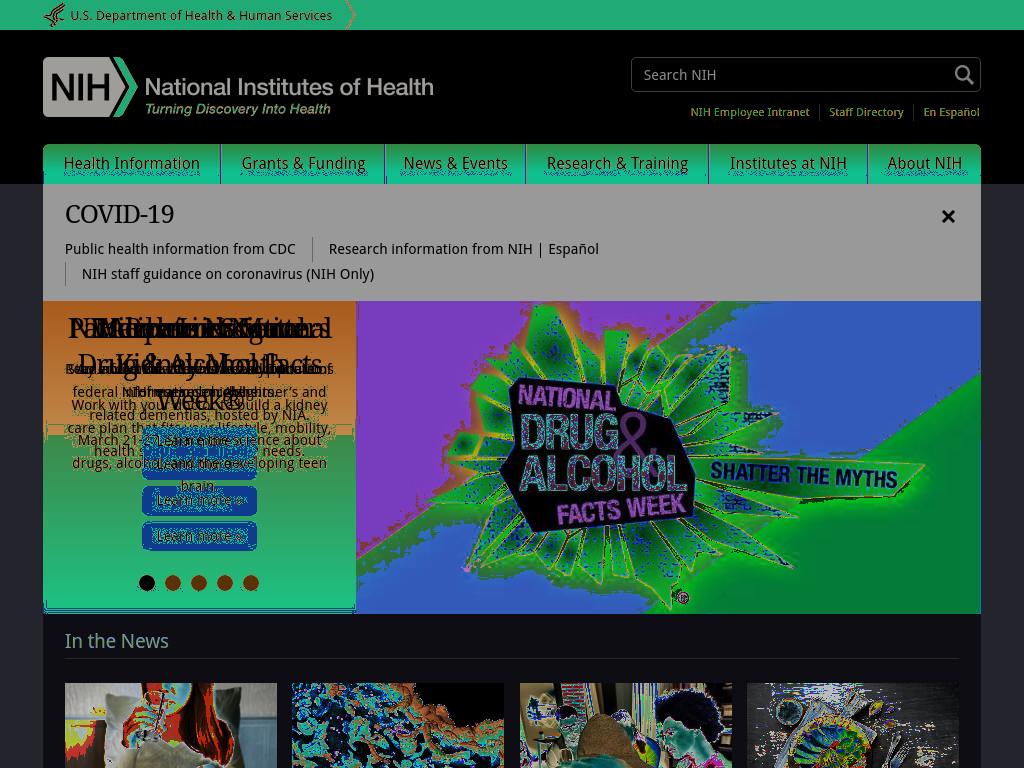Screen dimensions: 1024x768
Task: Open Research information from NIH link
Action: [430, 249]
